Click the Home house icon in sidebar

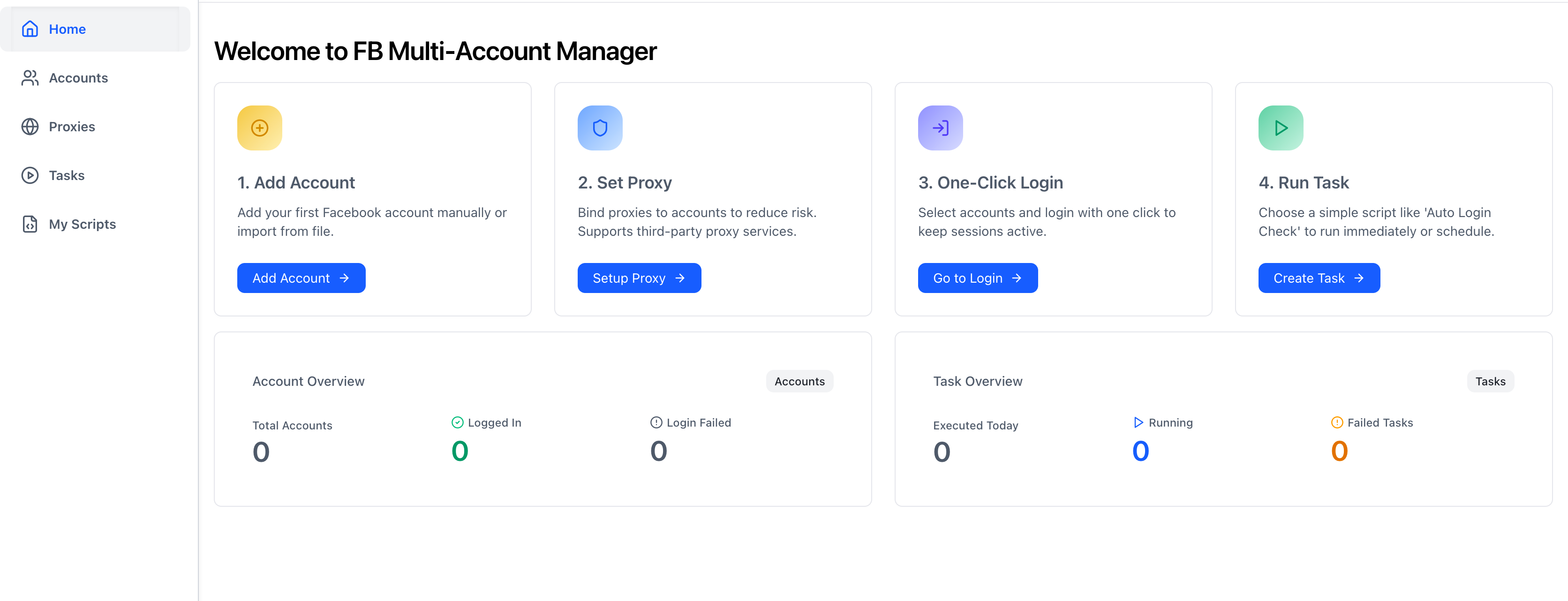[x=30, y=29]
